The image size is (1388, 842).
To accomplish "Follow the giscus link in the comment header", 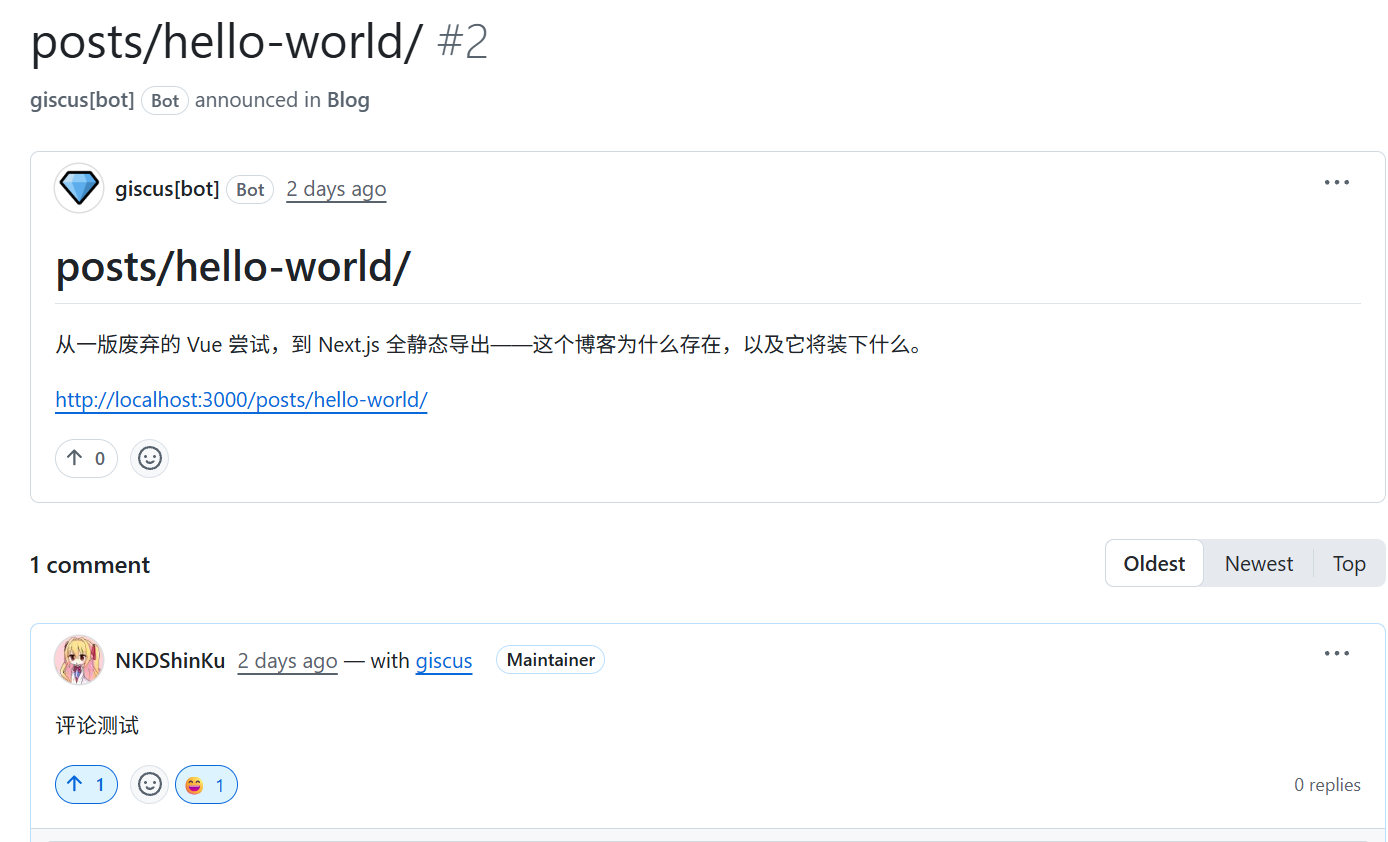I will 444,661.
